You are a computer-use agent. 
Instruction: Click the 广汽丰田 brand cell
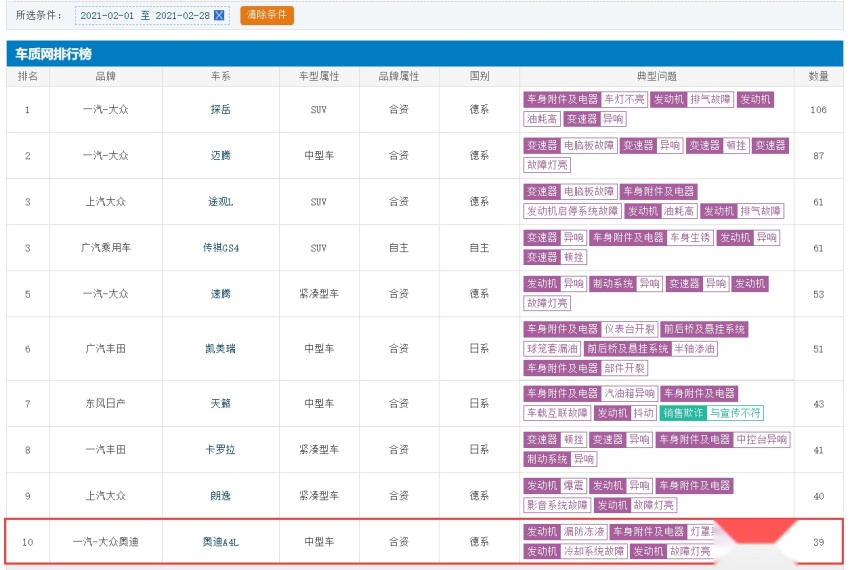click(x=105, y=349)
